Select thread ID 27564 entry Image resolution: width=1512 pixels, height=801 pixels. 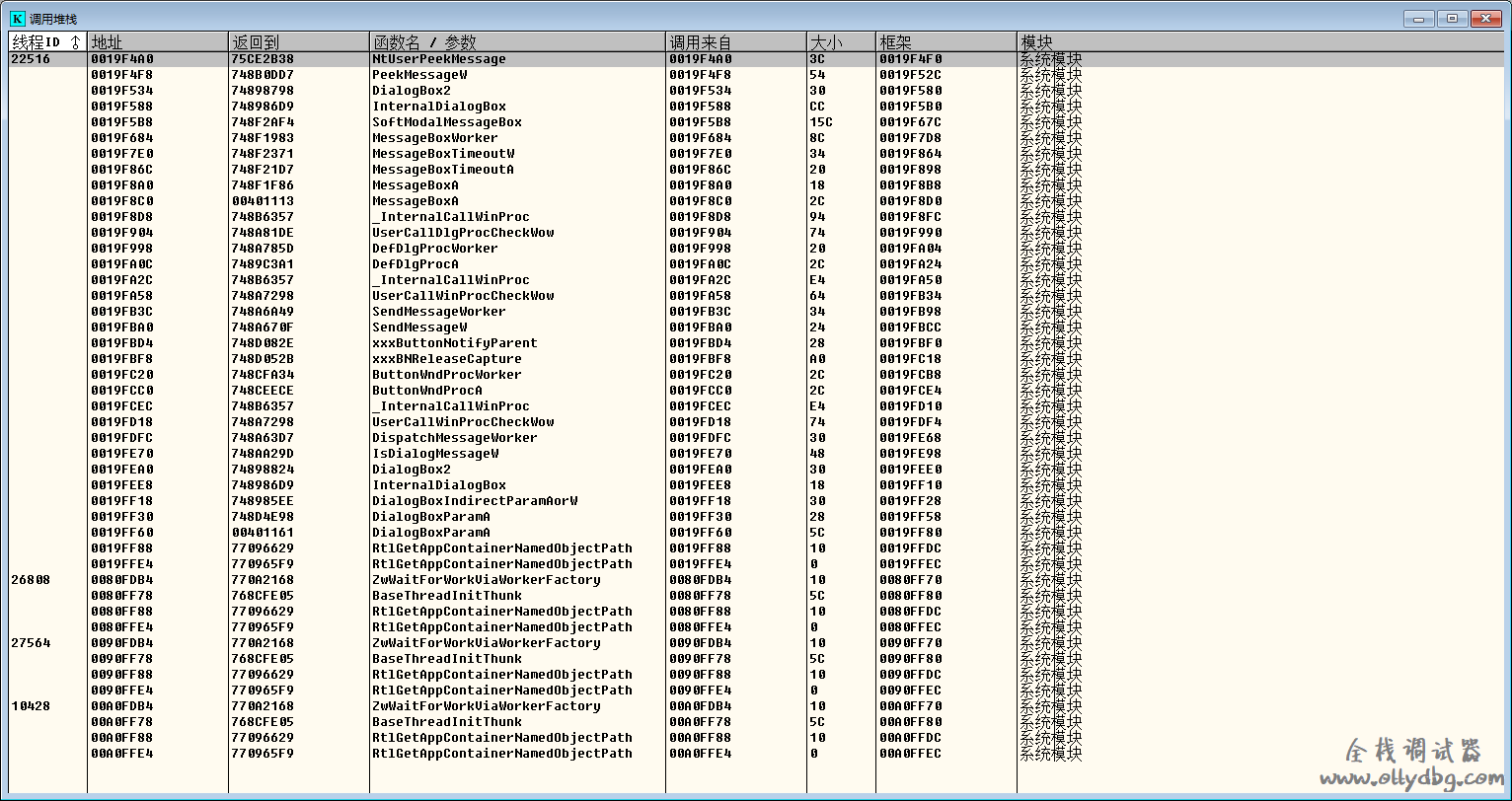tap(31, 643)
